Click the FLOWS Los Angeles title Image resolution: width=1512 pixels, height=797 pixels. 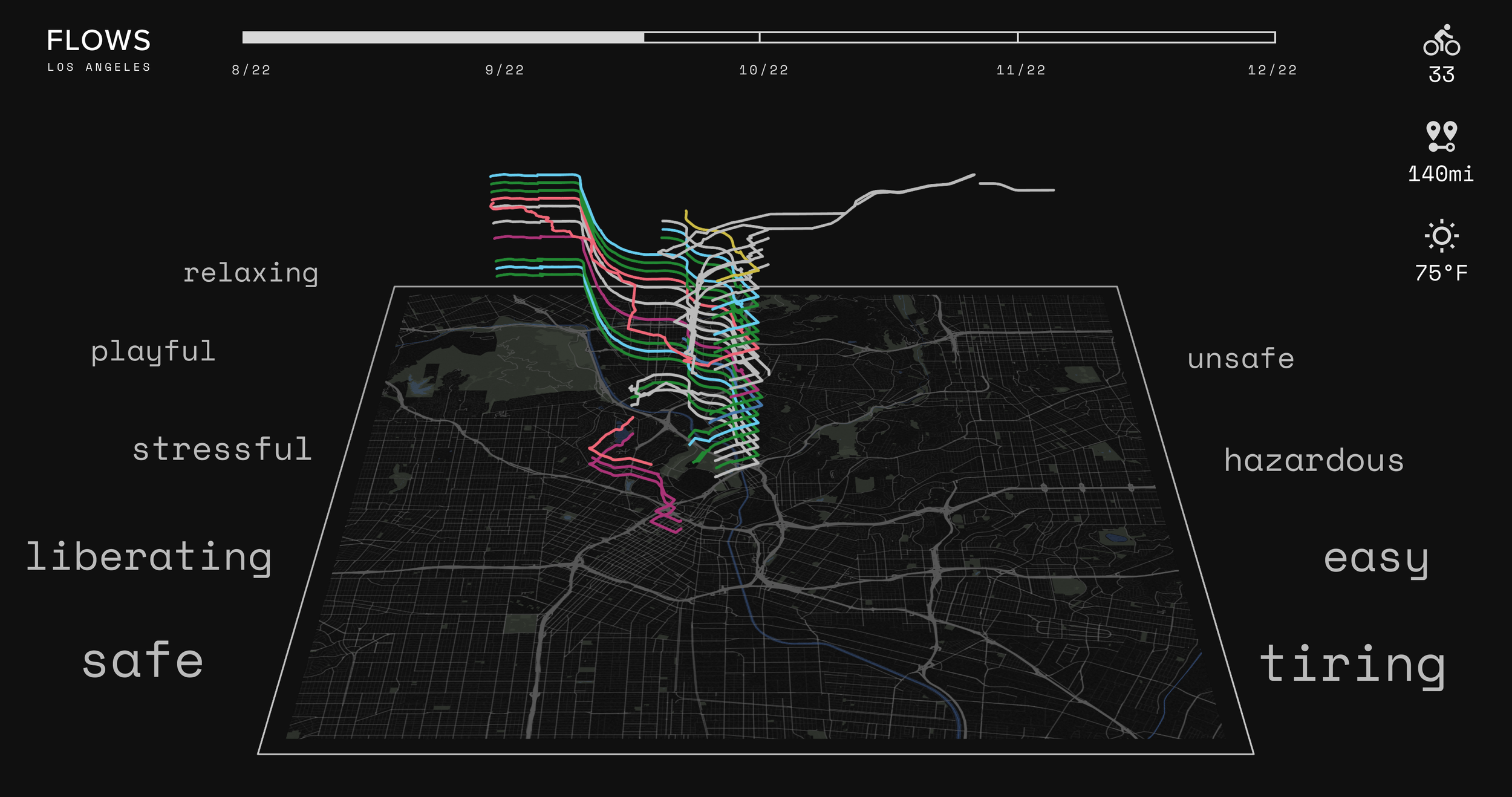(99, 51)
